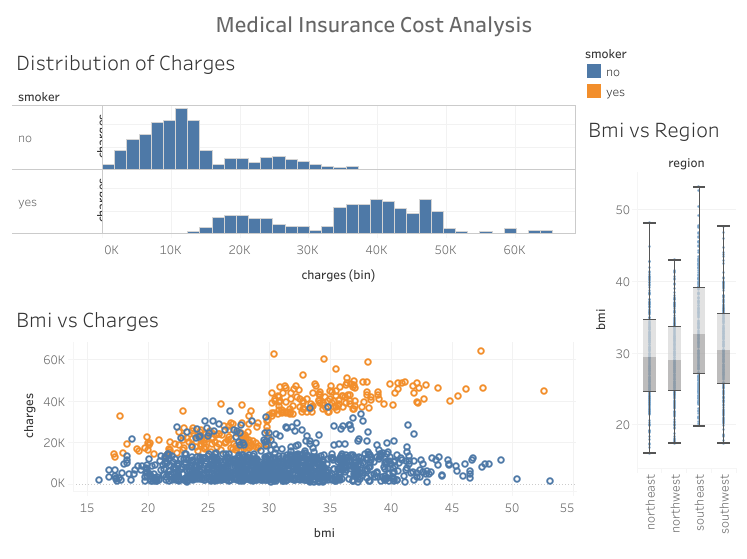Click the rightmost blue scatter point
The width and height of the screenshot is (747, 559).
point(550,481)
